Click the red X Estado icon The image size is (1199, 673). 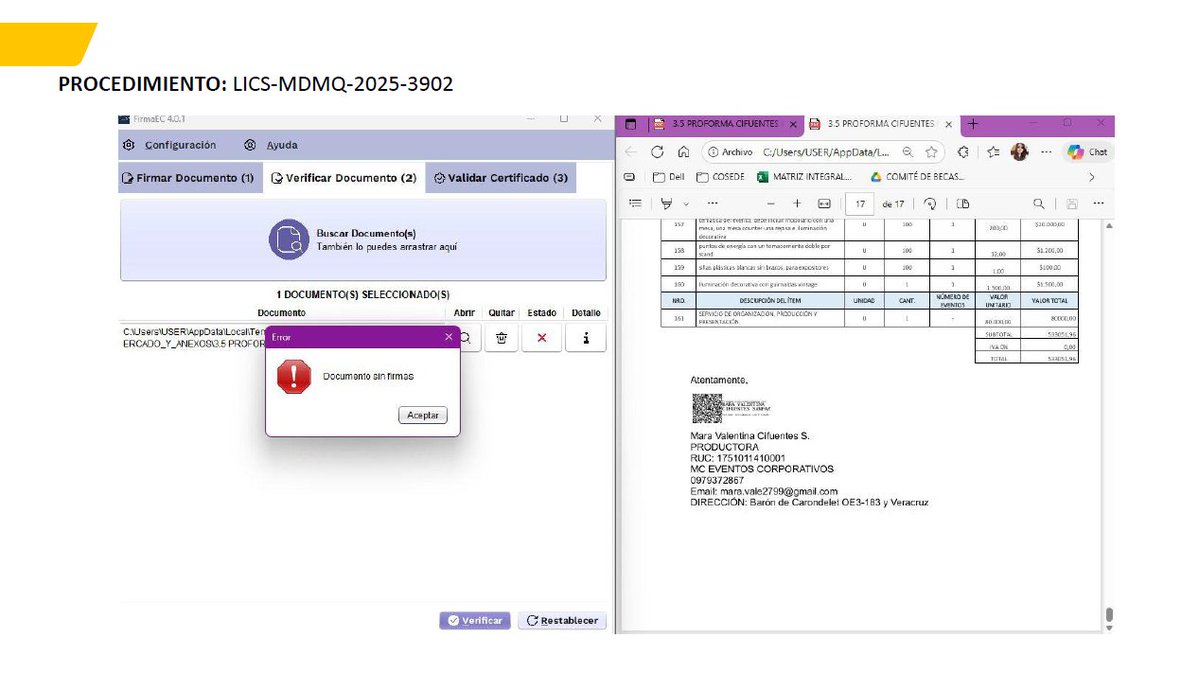tap(542, 338)
